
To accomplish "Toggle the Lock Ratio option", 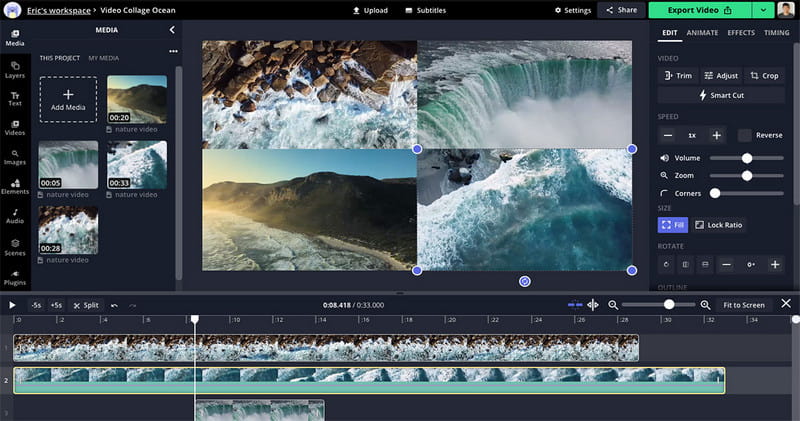I will point(718,225).
